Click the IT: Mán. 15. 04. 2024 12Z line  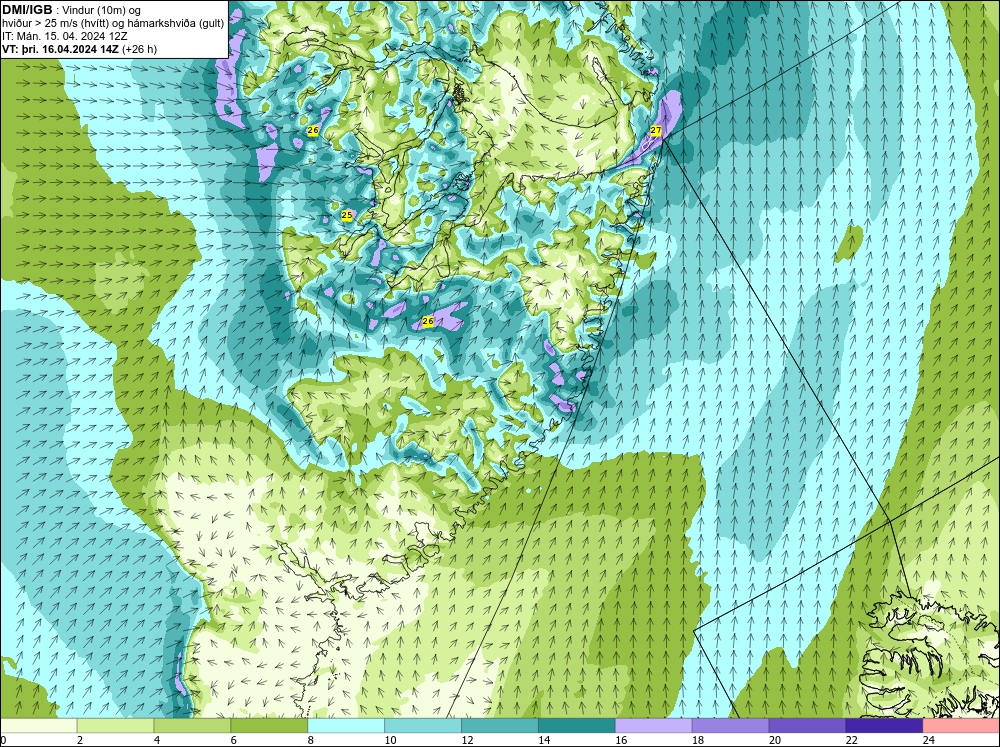tap(65, 36)
